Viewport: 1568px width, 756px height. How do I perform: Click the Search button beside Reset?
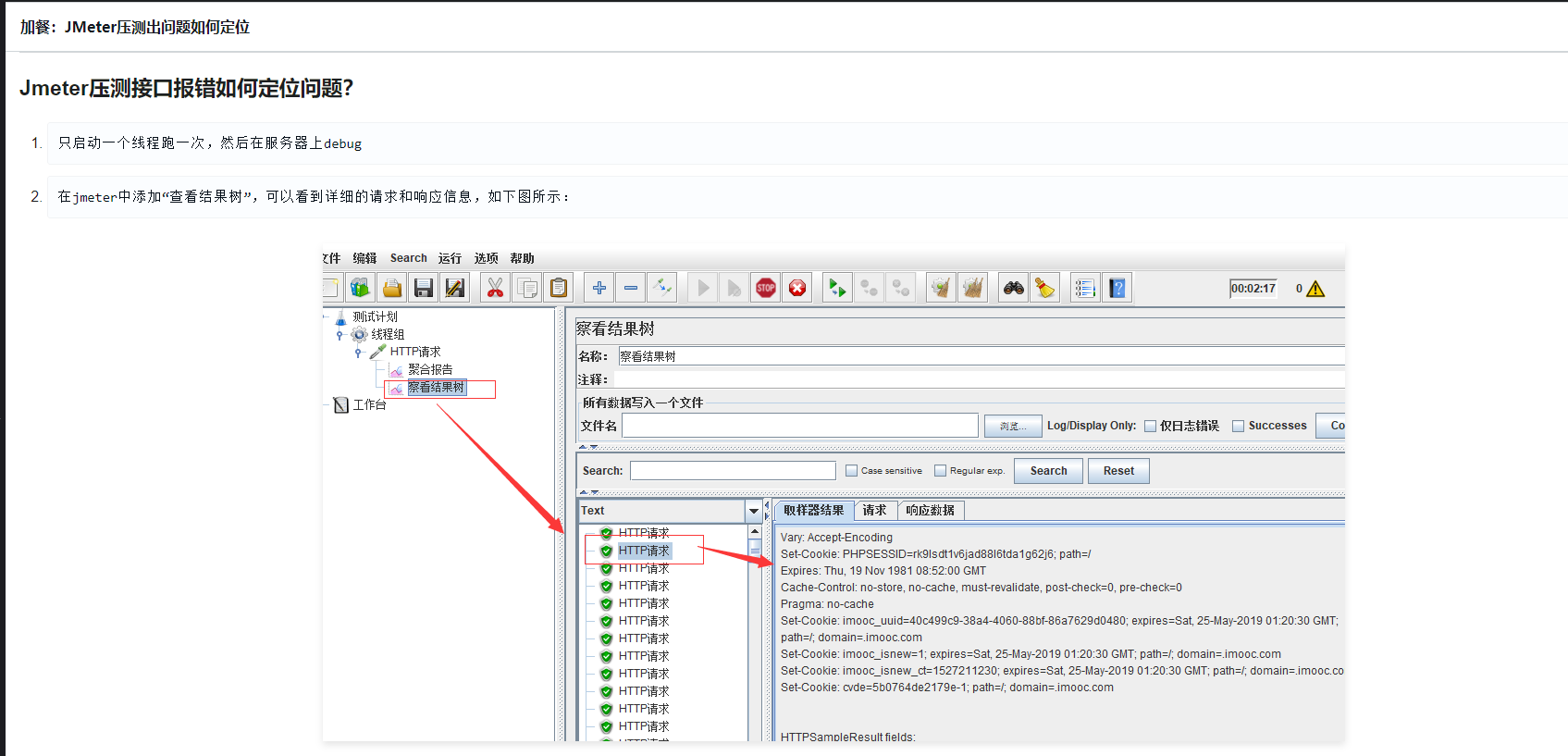click(x=1049, y=471)
